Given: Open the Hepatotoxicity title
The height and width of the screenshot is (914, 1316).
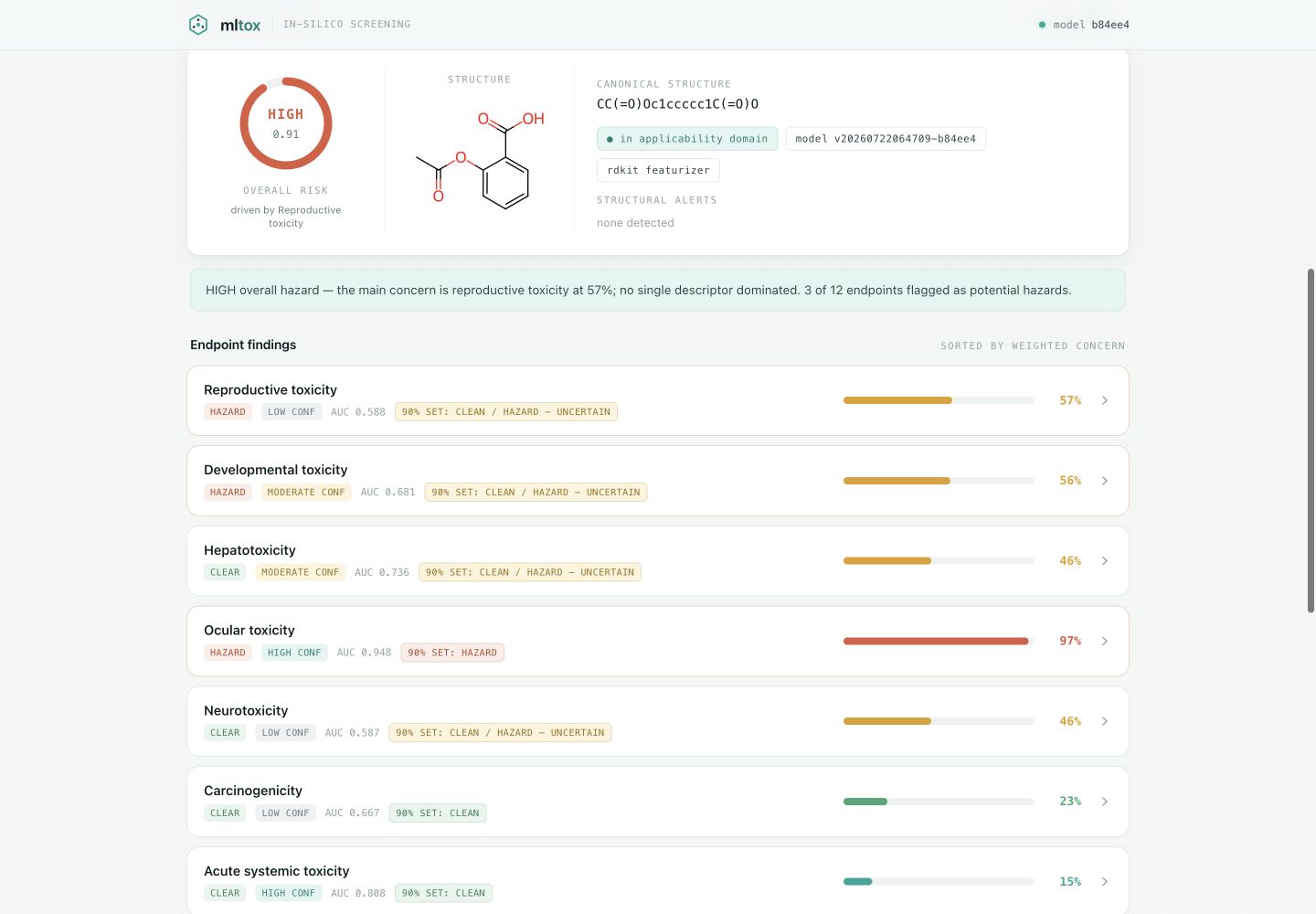Looking at the screenshot, I should (249, 550).
